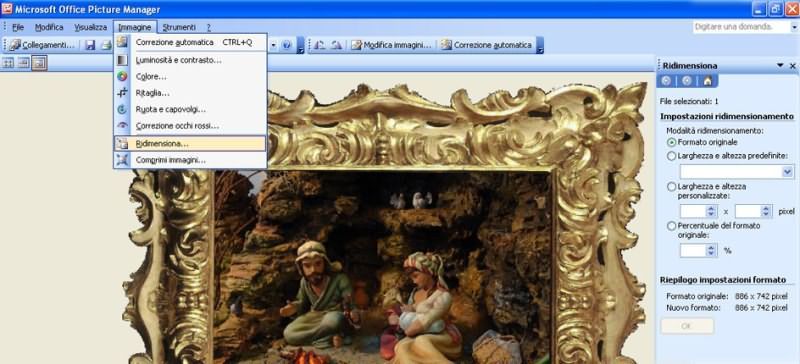
Task: Click the Modifica immagini... button
Action: (392, 45)
